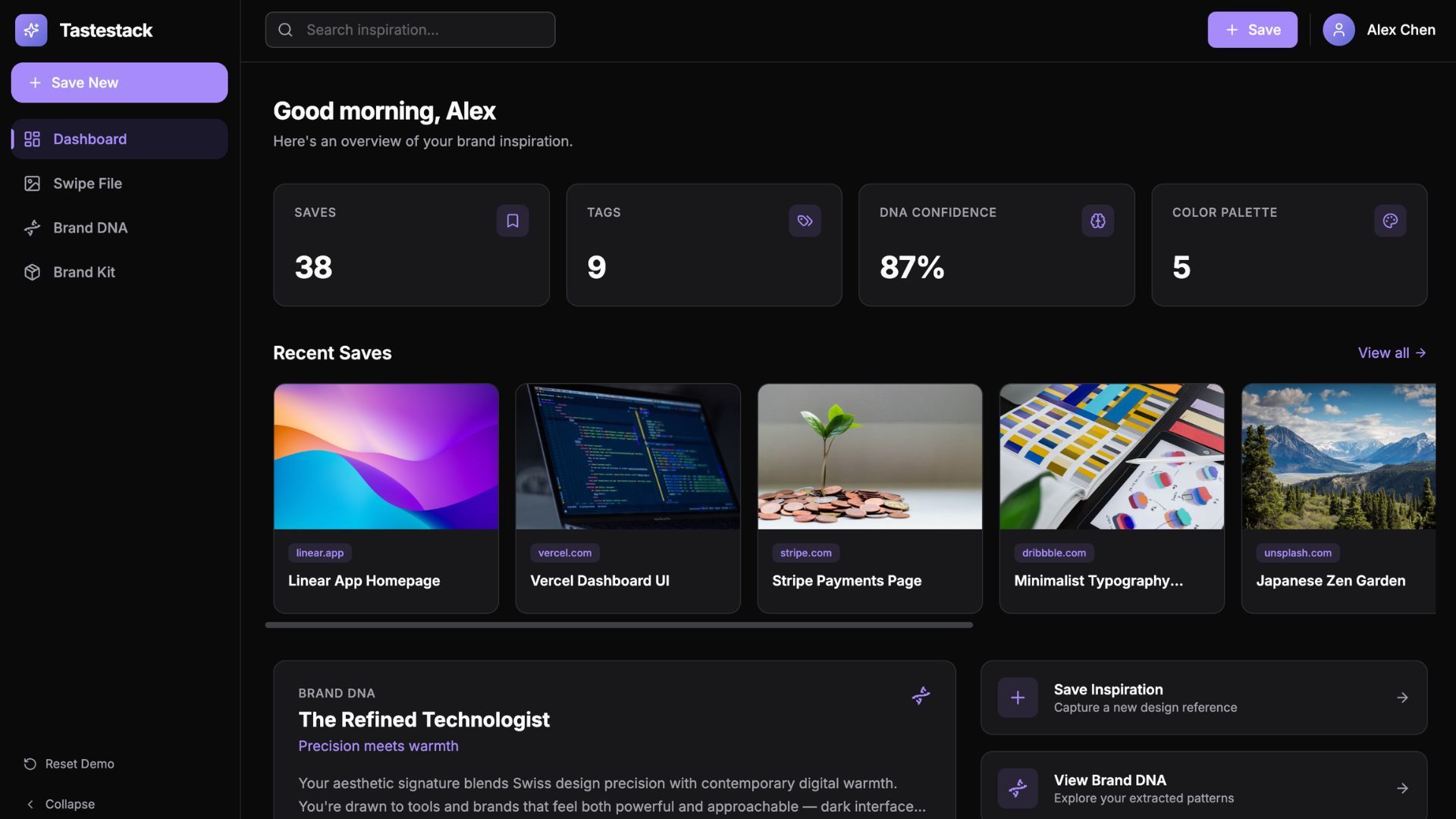Follow the Save Inspiration arrow
This screenshot has height=819, width=1456.
(1402, 698)
